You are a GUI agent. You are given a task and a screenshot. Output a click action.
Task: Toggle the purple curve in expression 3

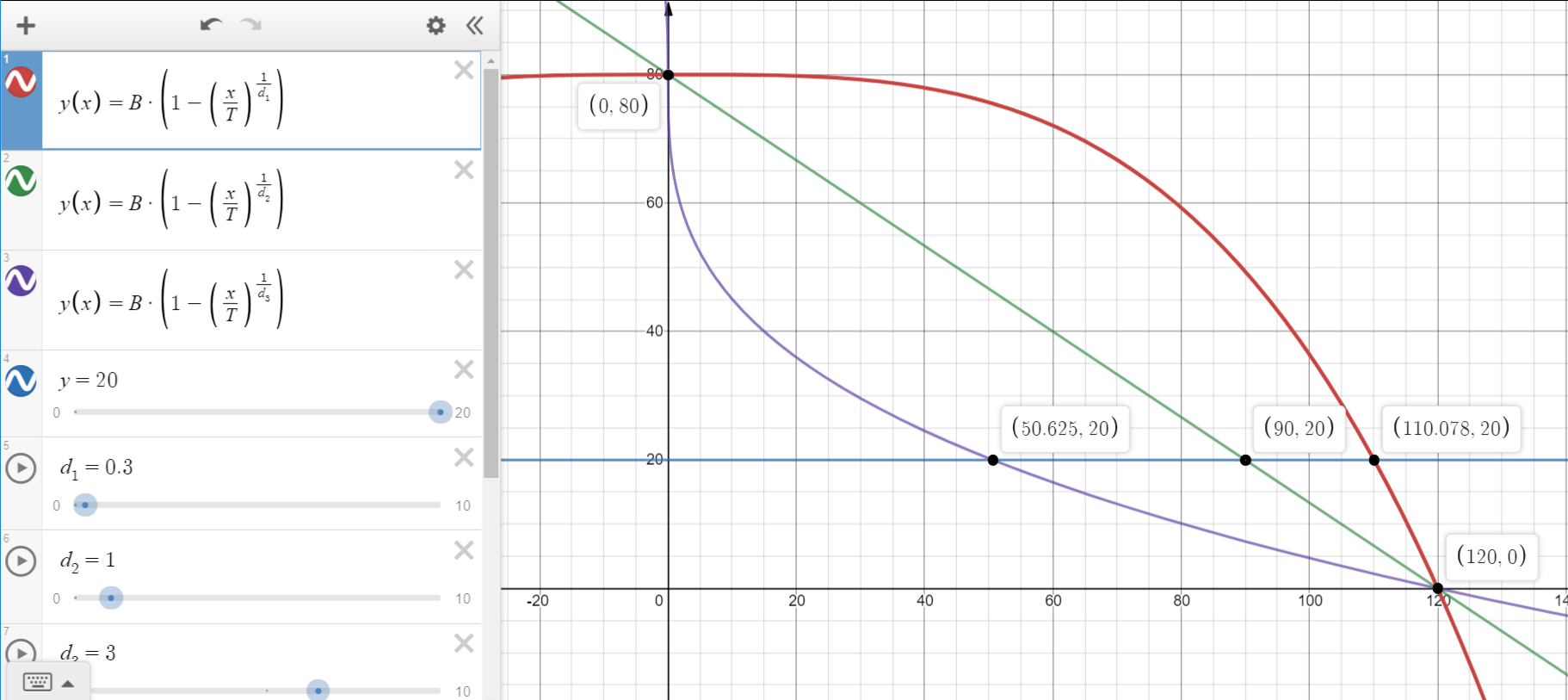tap(21, 281)
